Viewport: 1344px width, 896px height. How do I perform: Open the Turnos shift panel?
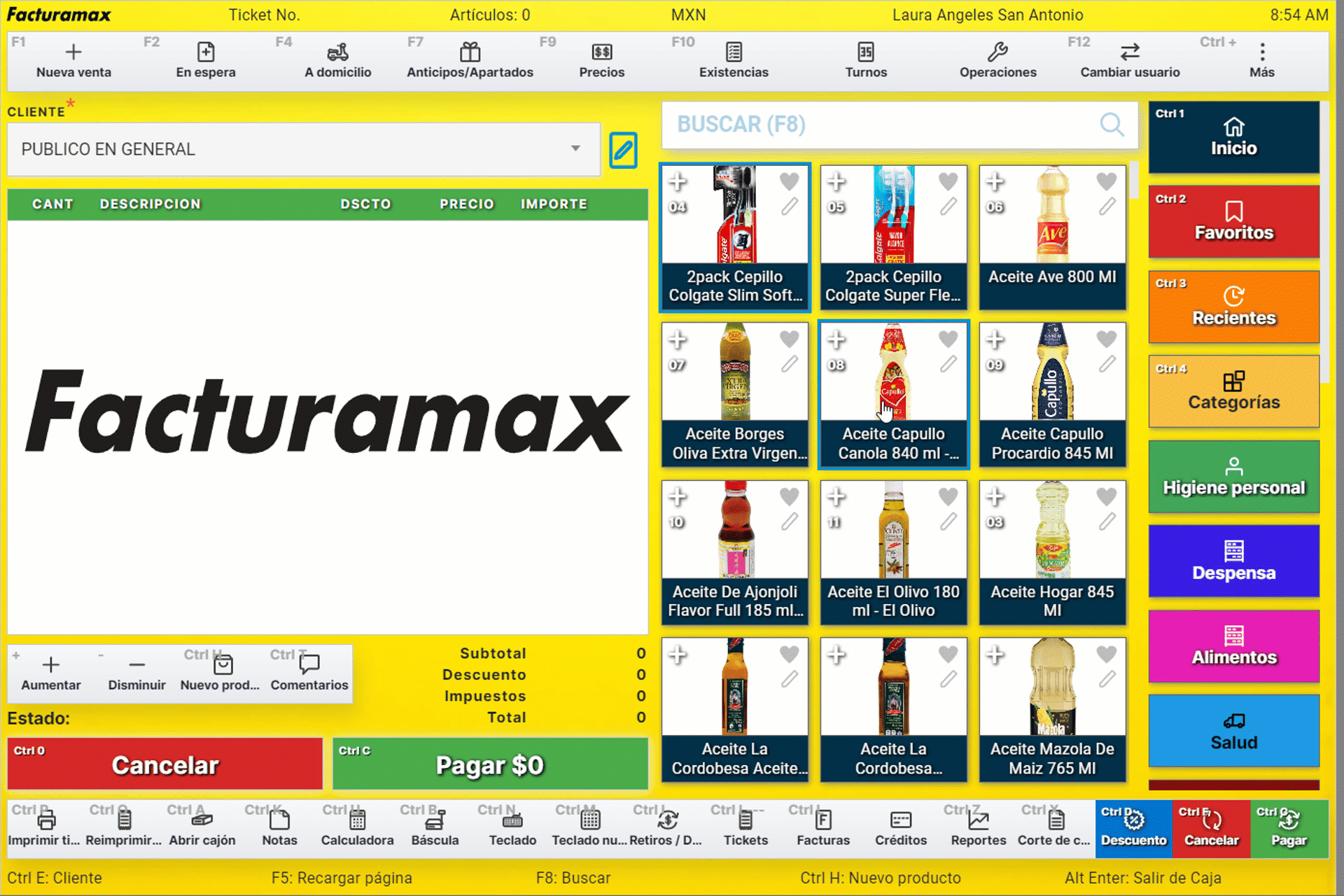(x=866, y=61)
